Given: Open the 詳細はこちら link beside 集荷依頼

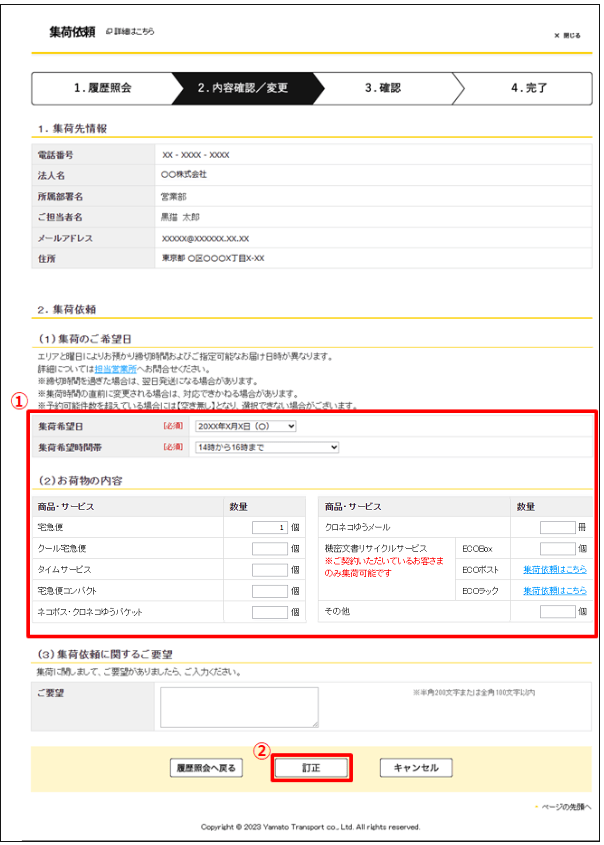Looking at the screenshot, I should tap(130, 32).
